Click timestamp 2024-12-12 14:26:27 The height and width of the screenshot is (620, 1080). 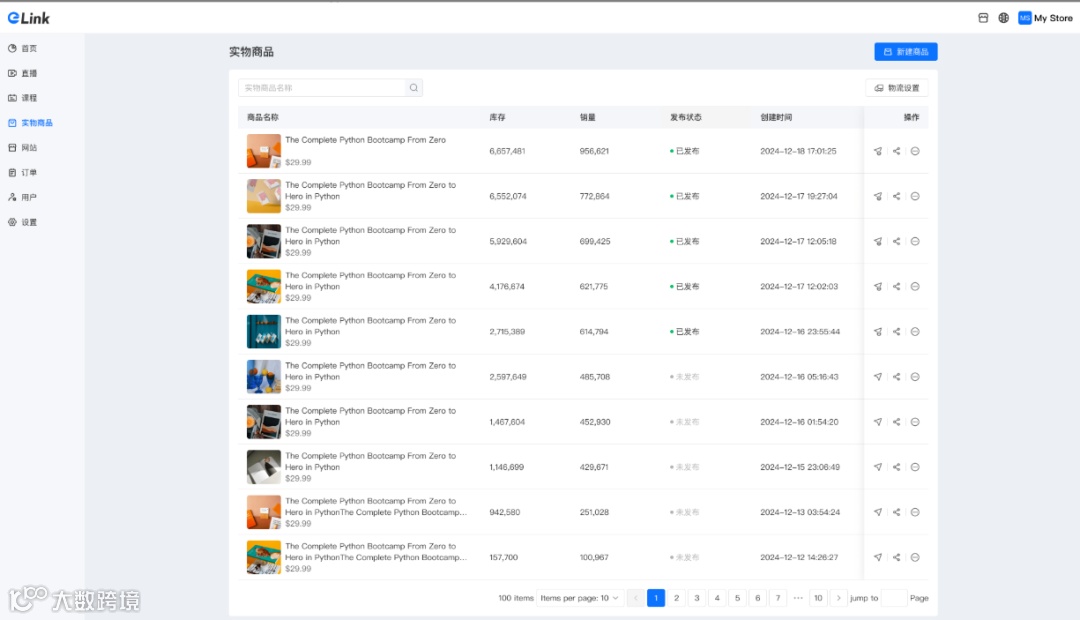[799, 557]
